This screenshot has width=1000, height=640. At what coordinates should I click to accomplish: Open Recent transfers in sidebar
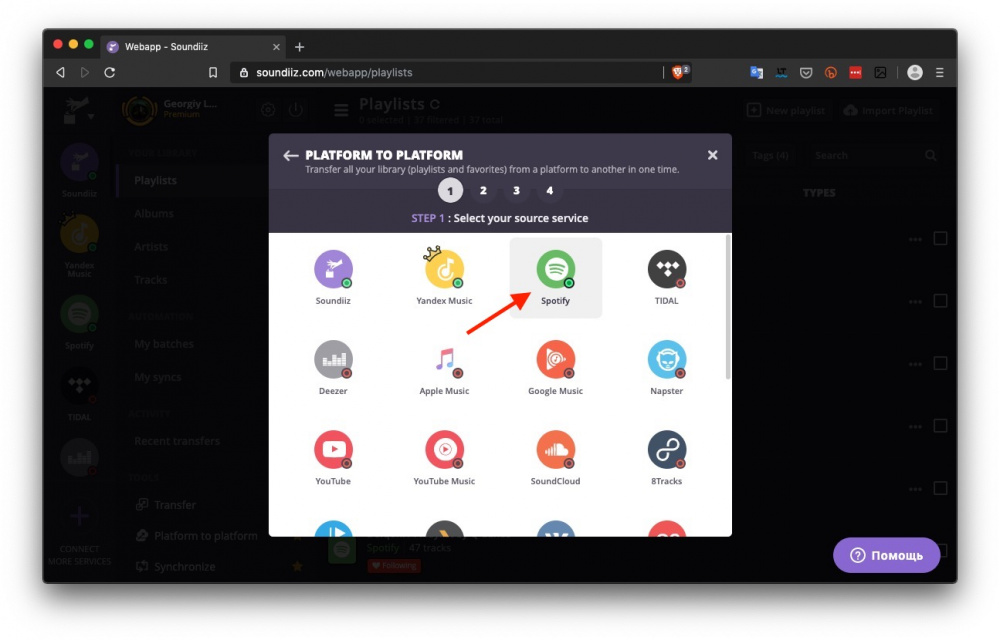click(177, 441)
